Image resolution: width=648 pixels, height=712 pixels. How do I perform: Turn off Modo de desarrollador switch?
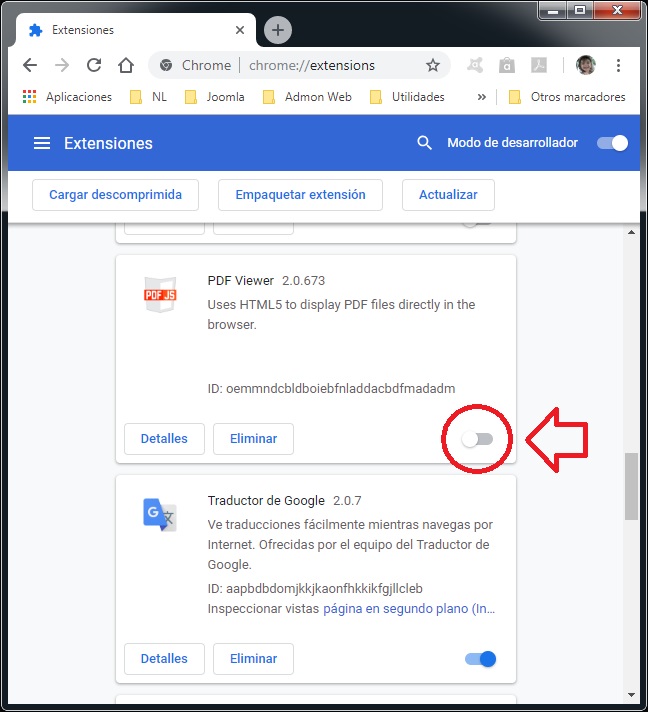pyautogui.click(x=612, y=143)
